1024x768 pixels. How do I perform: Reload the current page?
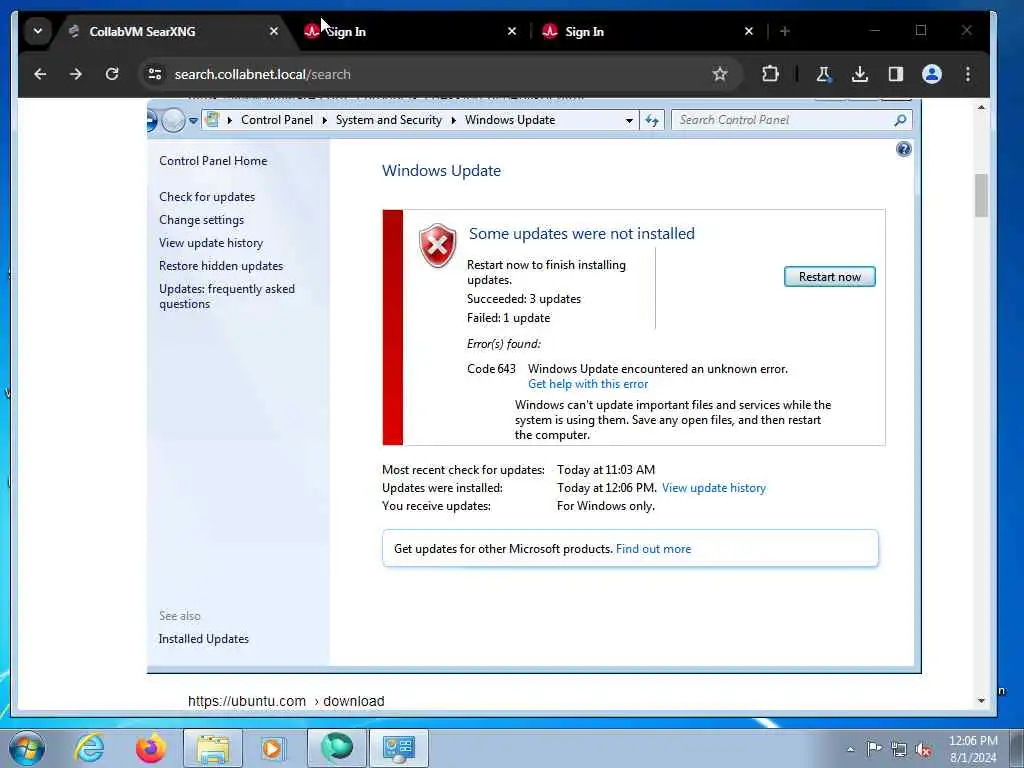(112, 74)
